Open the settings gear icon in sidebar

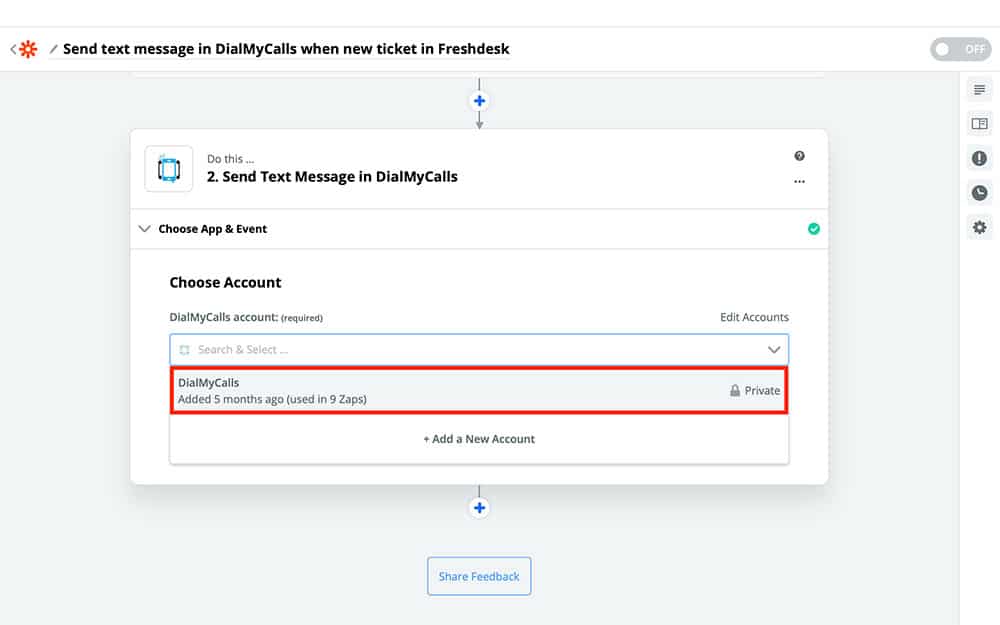tap(979, 228)
